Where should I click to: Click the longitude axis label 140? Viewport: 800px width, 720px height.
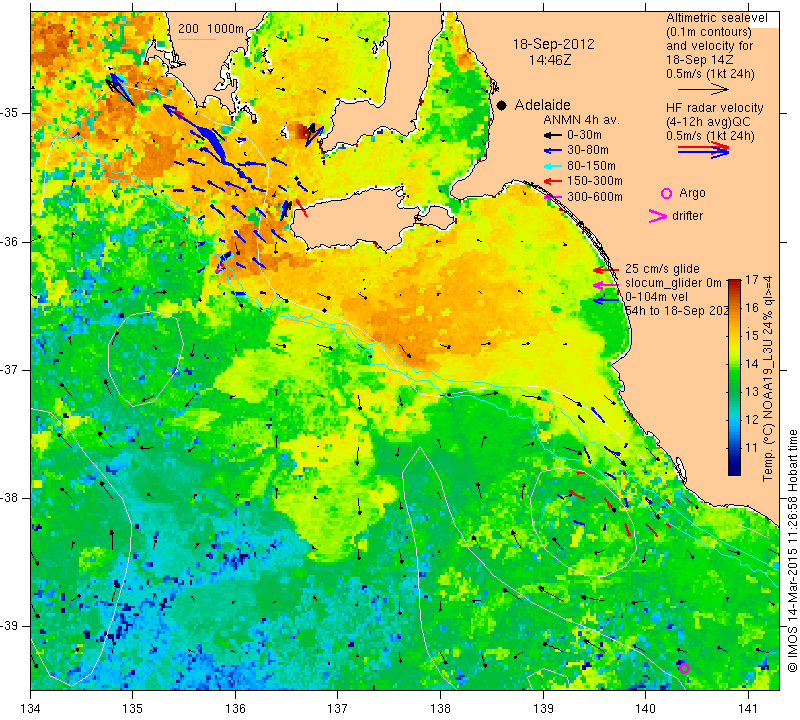[645, 709]
